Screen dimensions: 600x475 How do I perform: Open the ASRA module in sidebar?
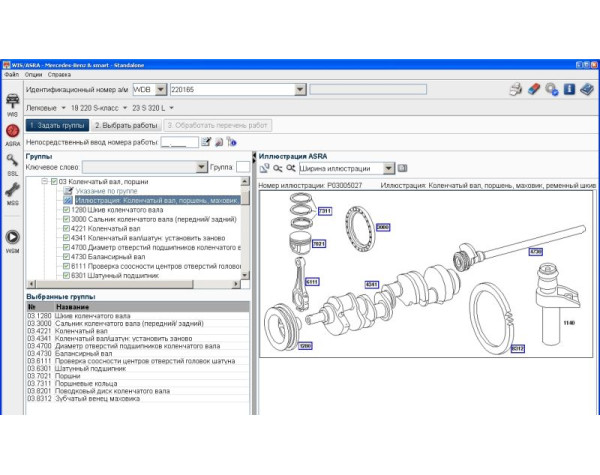(x=12, y=132)
